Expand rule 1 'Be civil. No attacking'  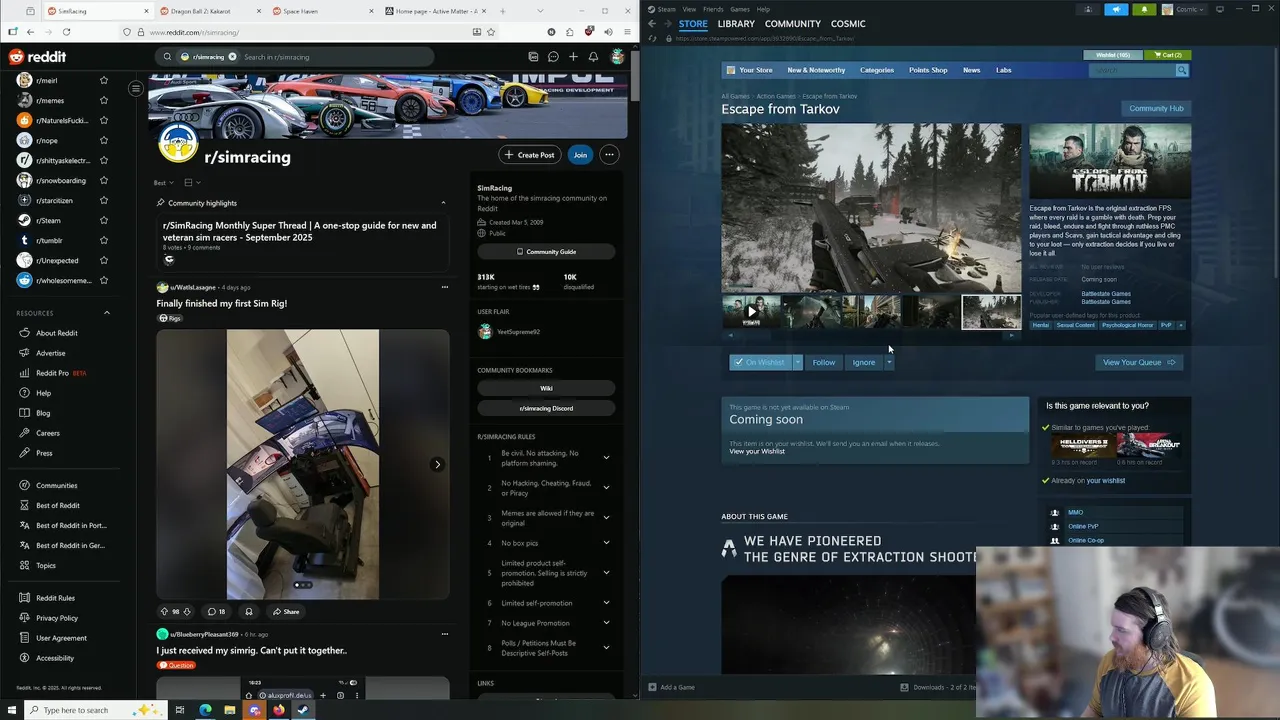pyautogui.click(x=606, y=458)
